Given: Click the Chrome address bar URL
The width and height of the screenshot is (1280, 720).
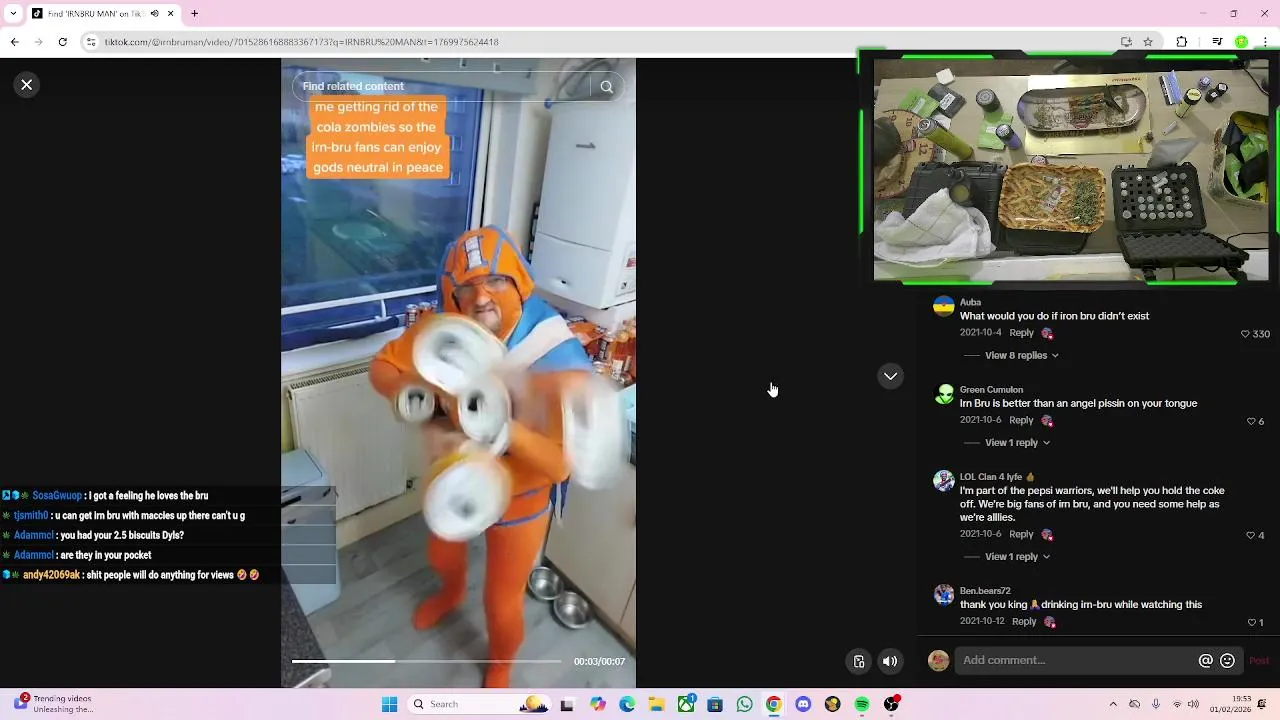Looking at the screenshot, I should point(302,42).
